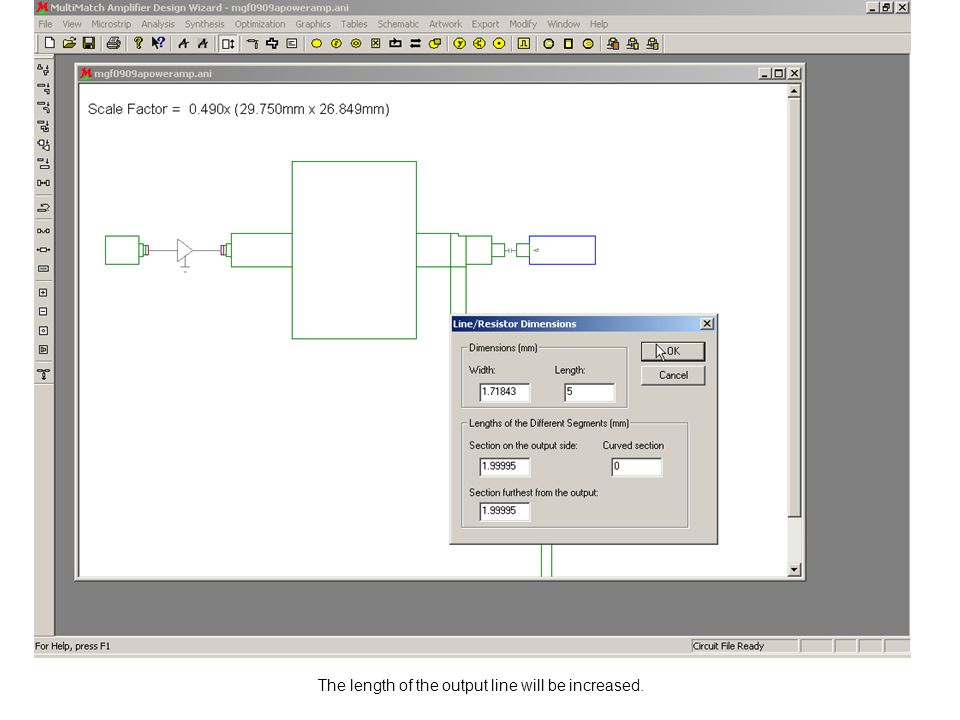Open the Artwork menu
This screenshot has height=720, width=960.
445,24
